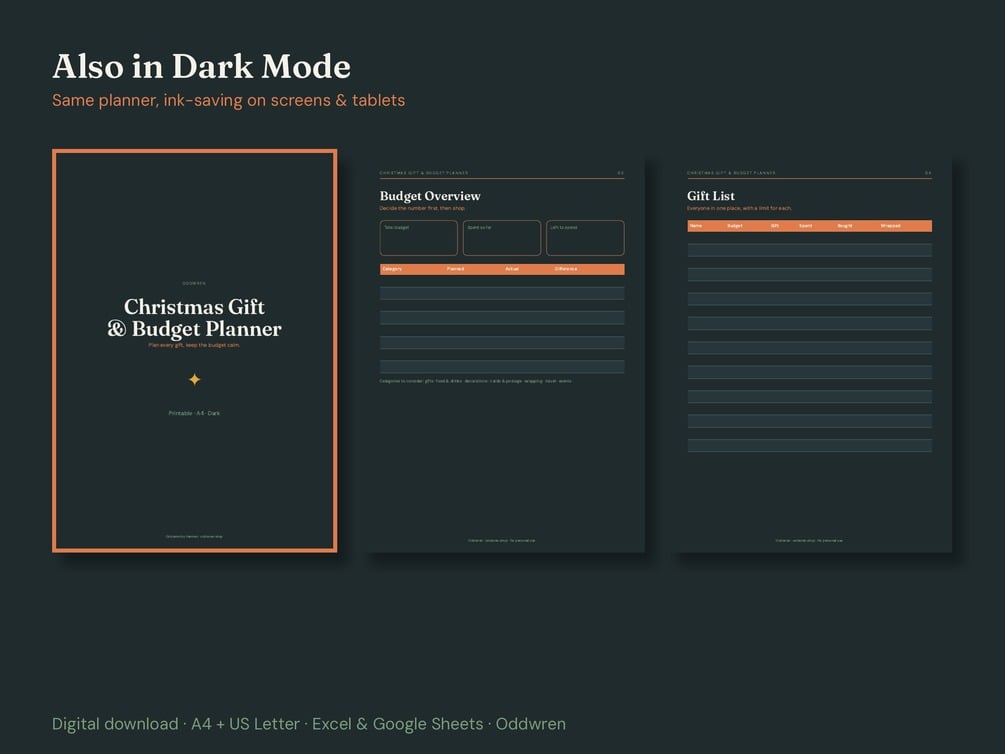Click the Left to spend box
Viewport: 1005px width, 754px height.
click(585, 238)
